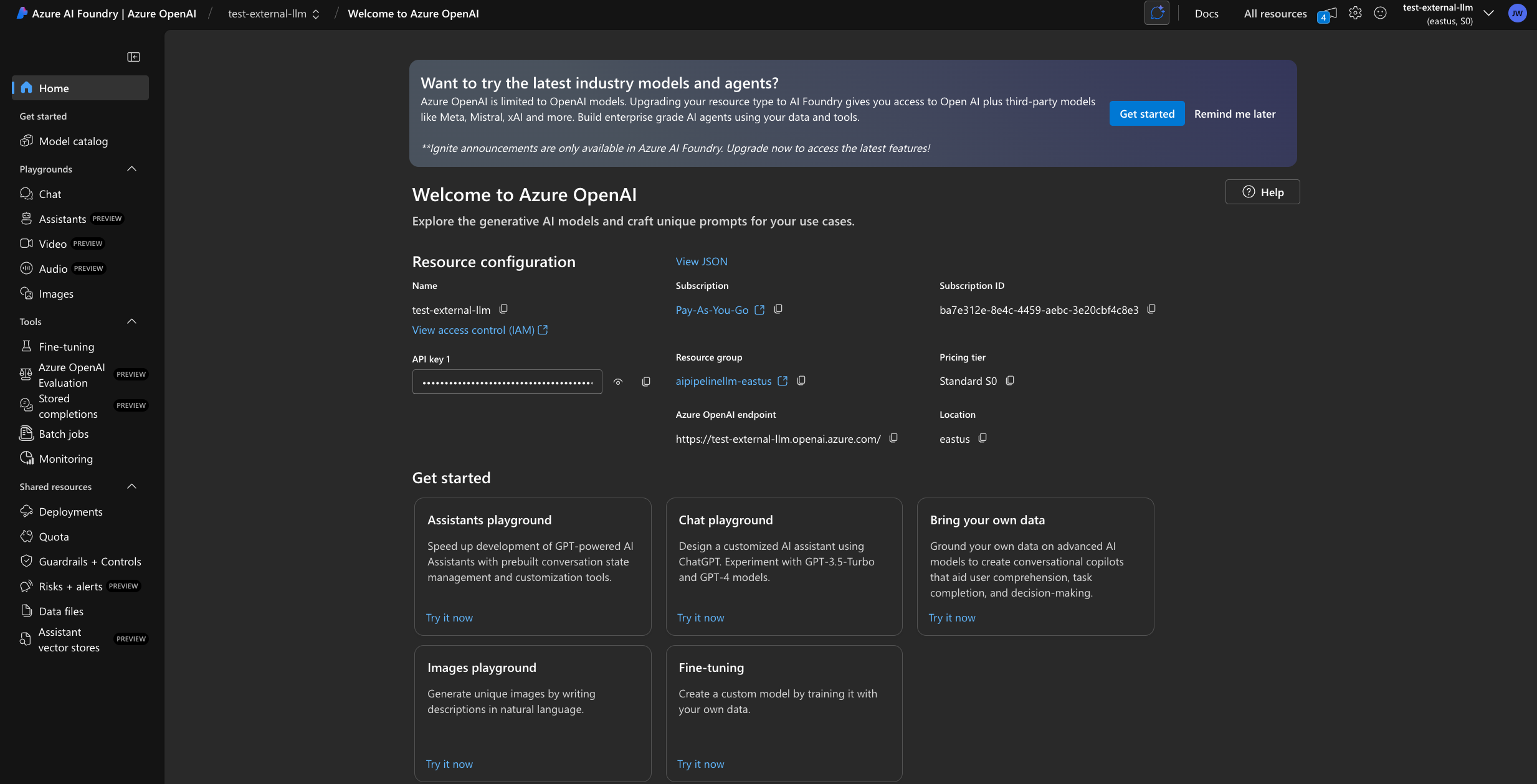Select Batch jobs in the sidebar
Viewport: 1537px width, 784px height.
click(x=62, y=434)
